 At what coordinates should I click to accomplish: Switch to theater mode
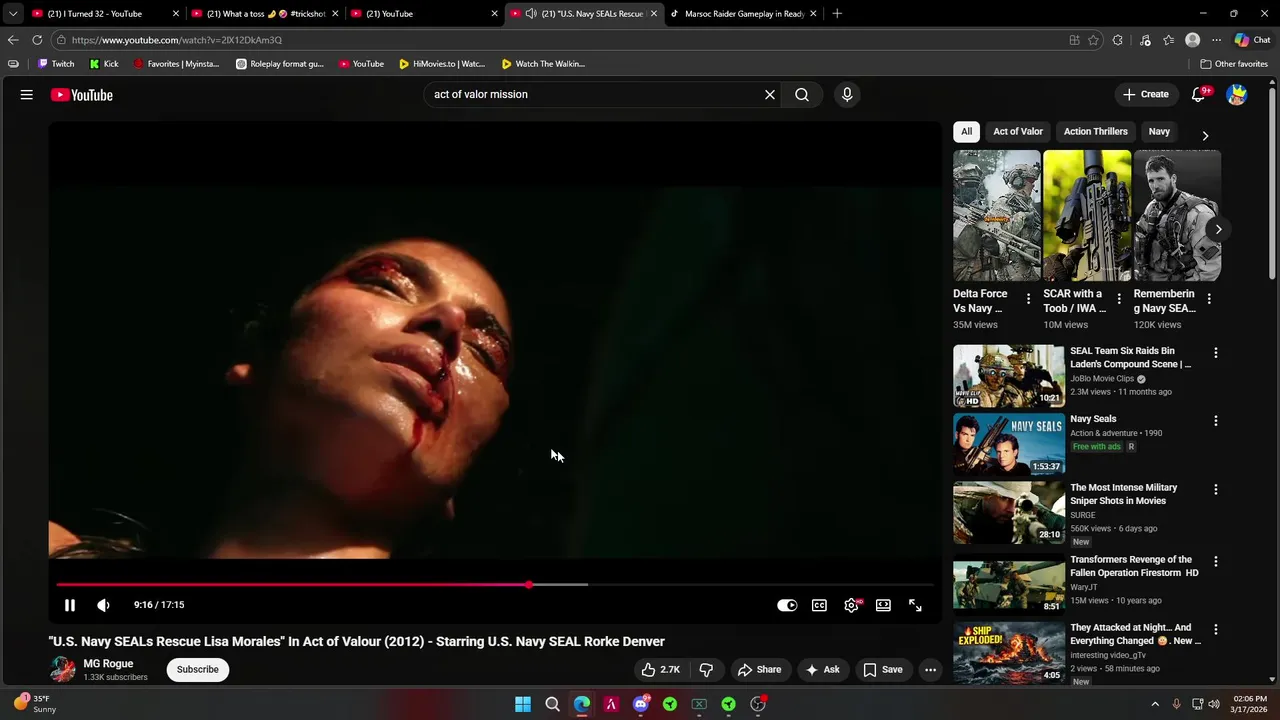pyautogui.click(x=883, y=605)
